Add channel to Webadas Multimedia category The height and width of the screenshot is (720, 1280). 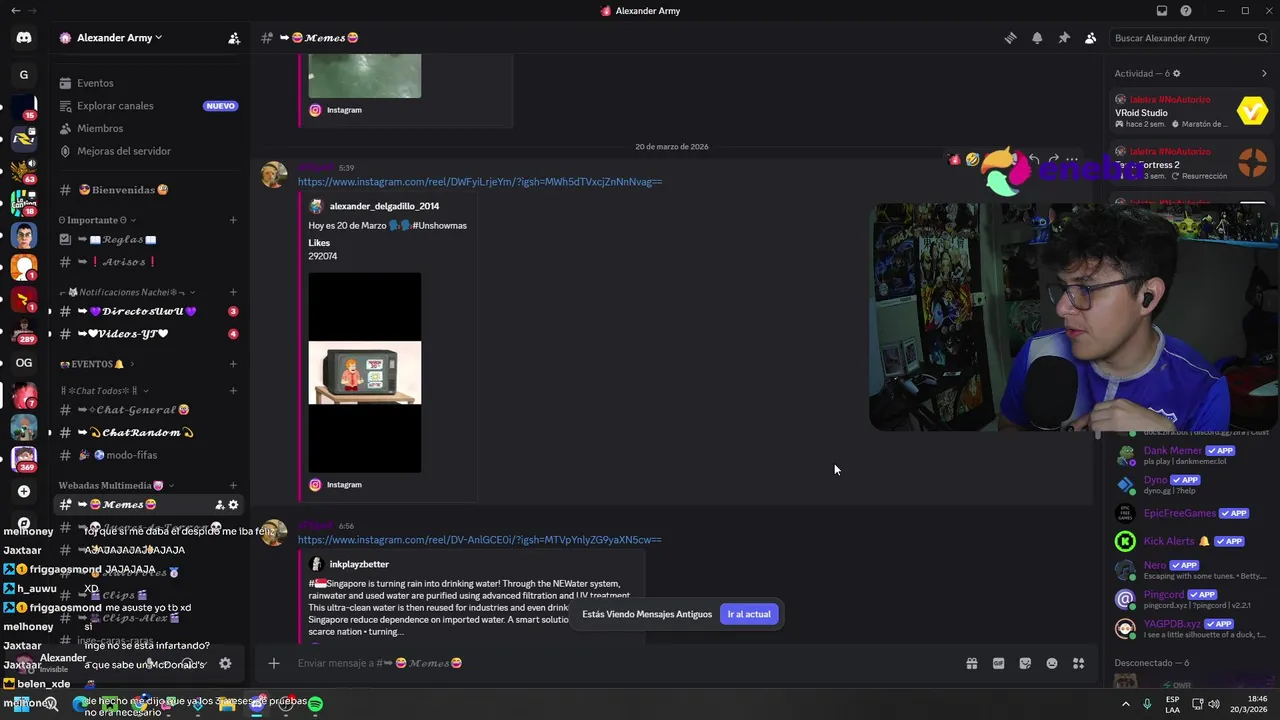[x=233, y=486]
